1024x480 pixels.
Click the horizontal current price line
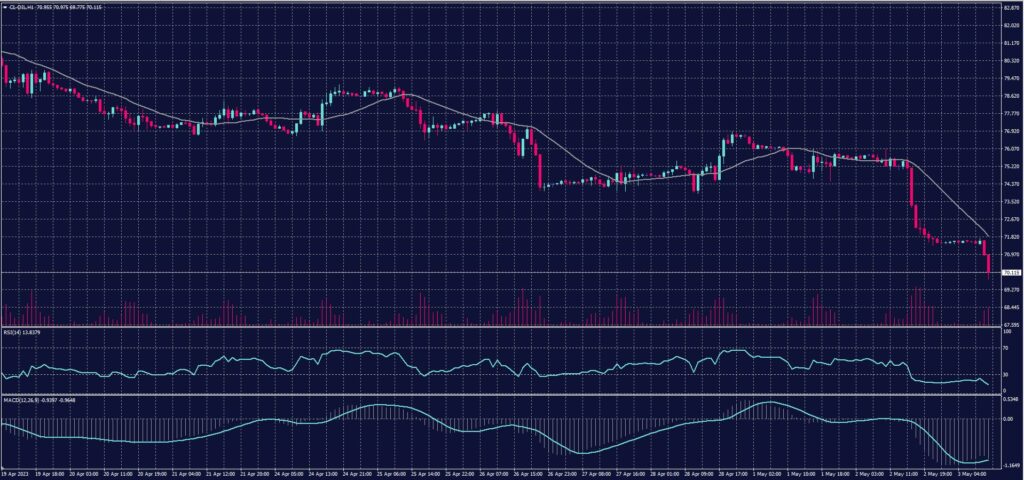coord(500,272)
